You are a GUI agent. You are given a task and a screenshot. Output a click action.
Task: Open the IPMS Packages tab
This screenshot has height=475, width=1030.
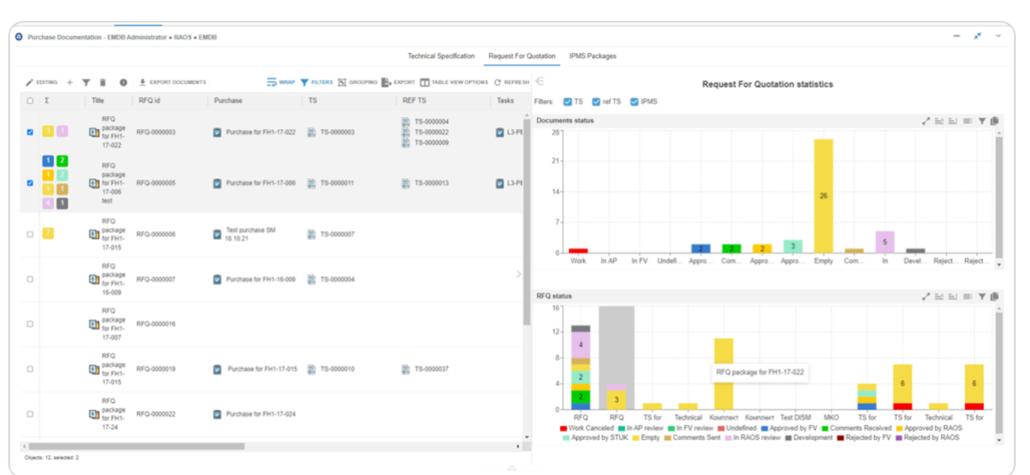pos(592,56)
